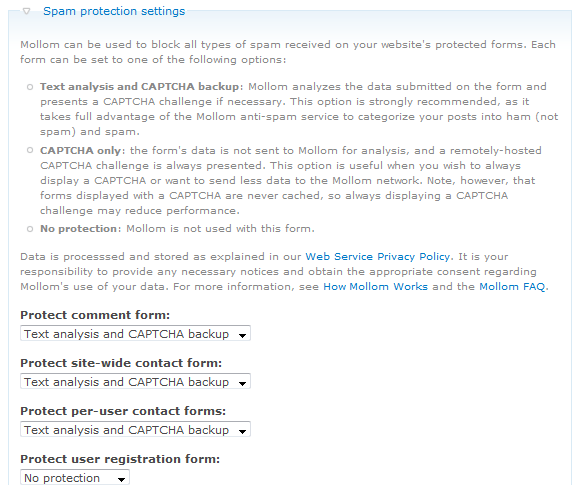Visit the Mollom FAQ link
Screen dimensions: 585x487
512,287
